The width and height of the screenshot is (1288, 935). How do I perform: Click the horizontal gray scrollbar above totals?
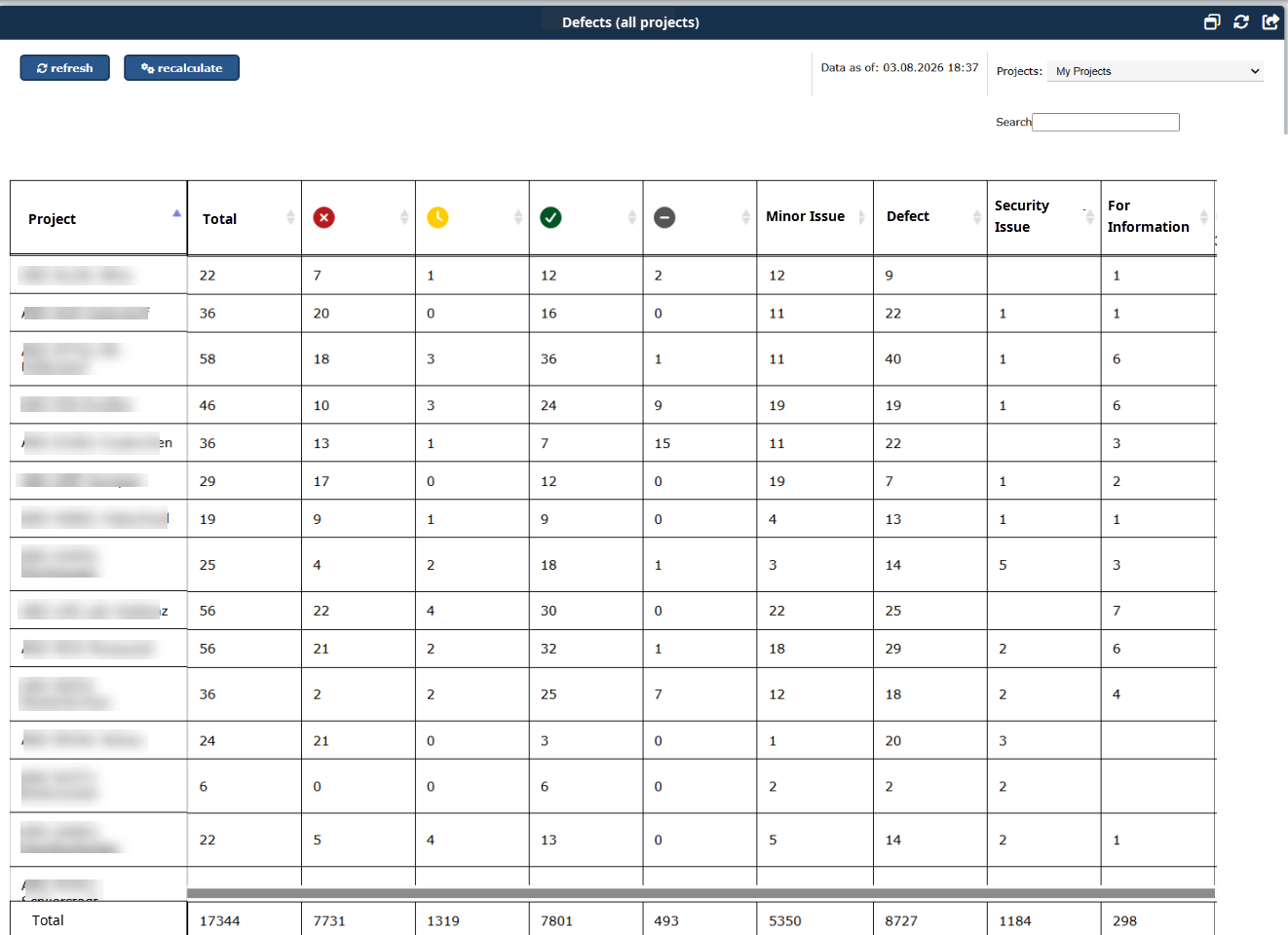tap(701, 893)
